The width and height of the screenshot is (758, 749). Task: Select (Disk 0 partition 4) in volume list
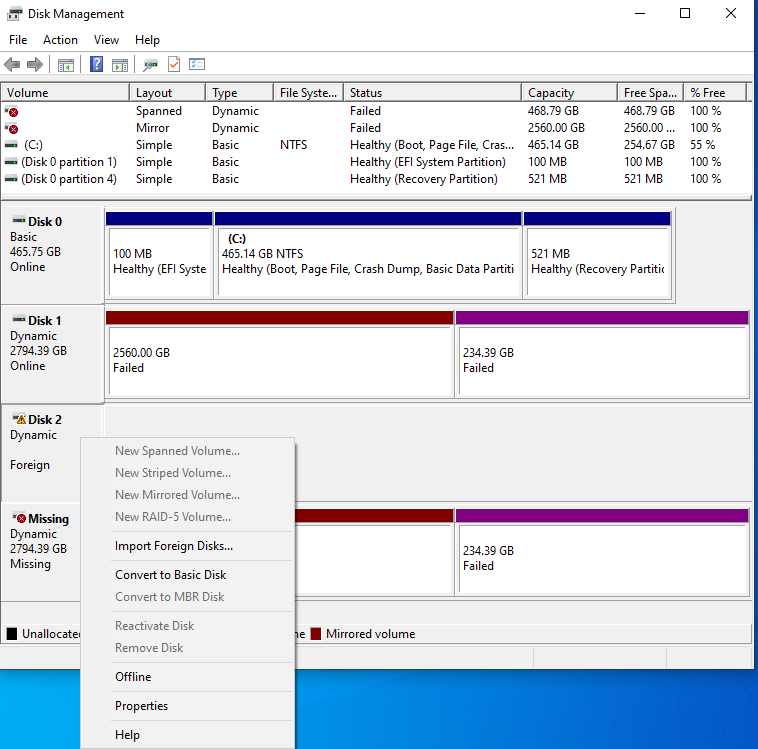(69, 178)
